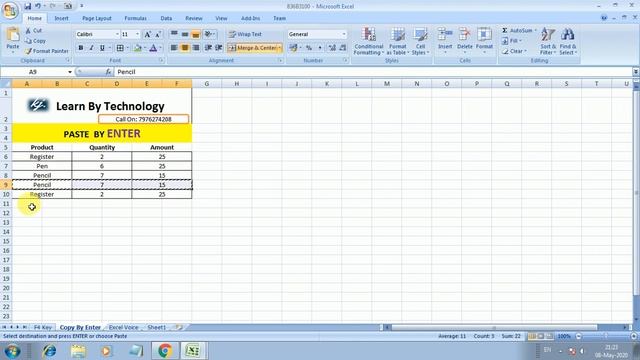640x360 pixels.
Task: Switch to the Excel Voice sheet tab
Action: tap(123, 327)
